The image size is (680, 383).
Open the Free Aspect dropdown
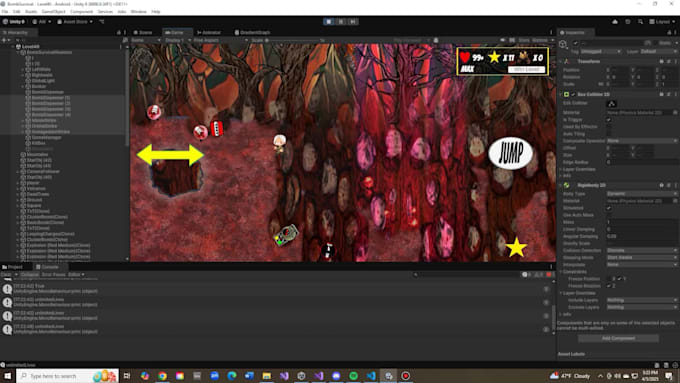point(220,40)
